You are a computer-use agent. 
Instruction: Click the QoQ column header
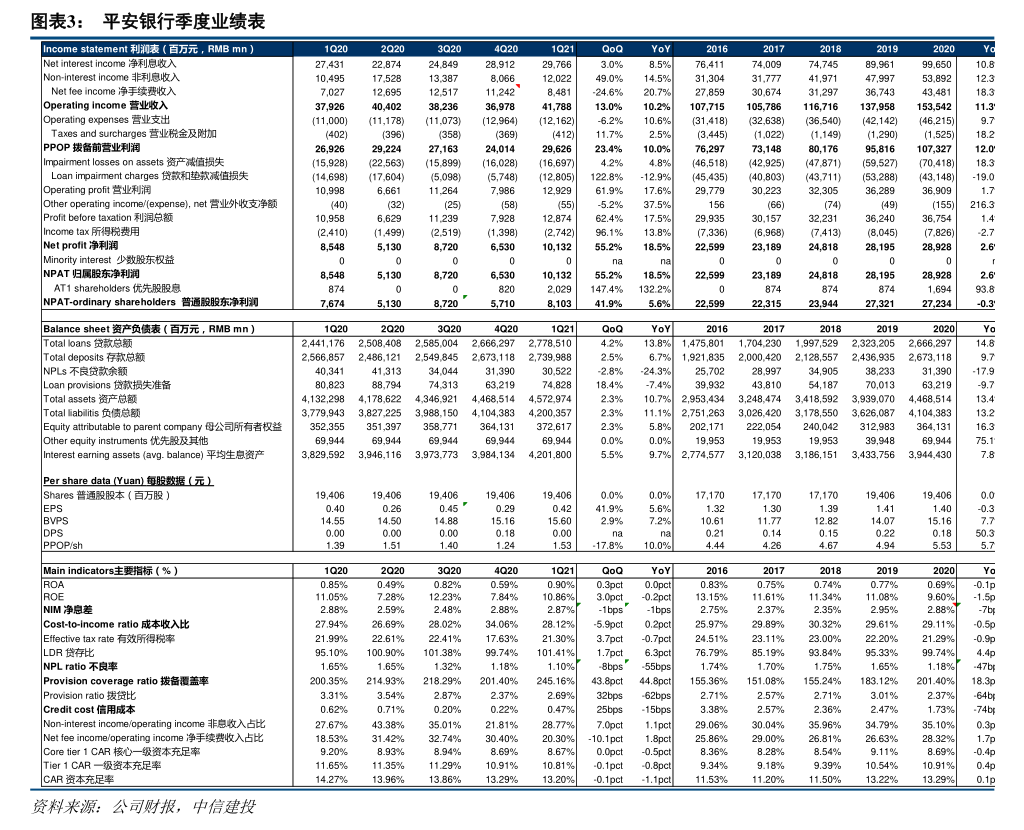coord(612,49)
